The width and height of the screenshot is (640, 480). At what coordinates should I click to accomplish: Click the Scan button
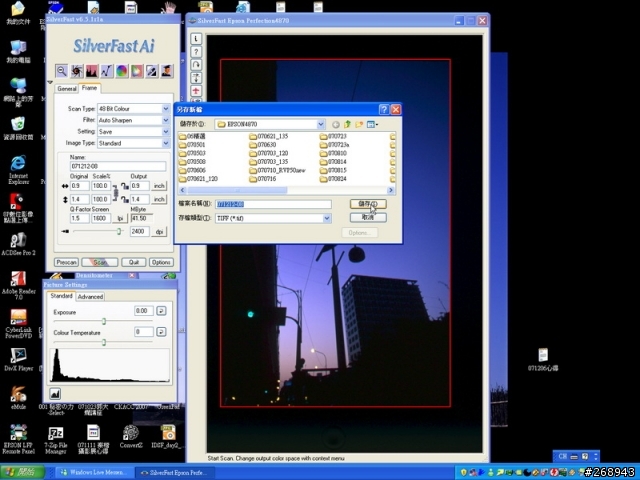pyautogui.click(x=100, y=262)
